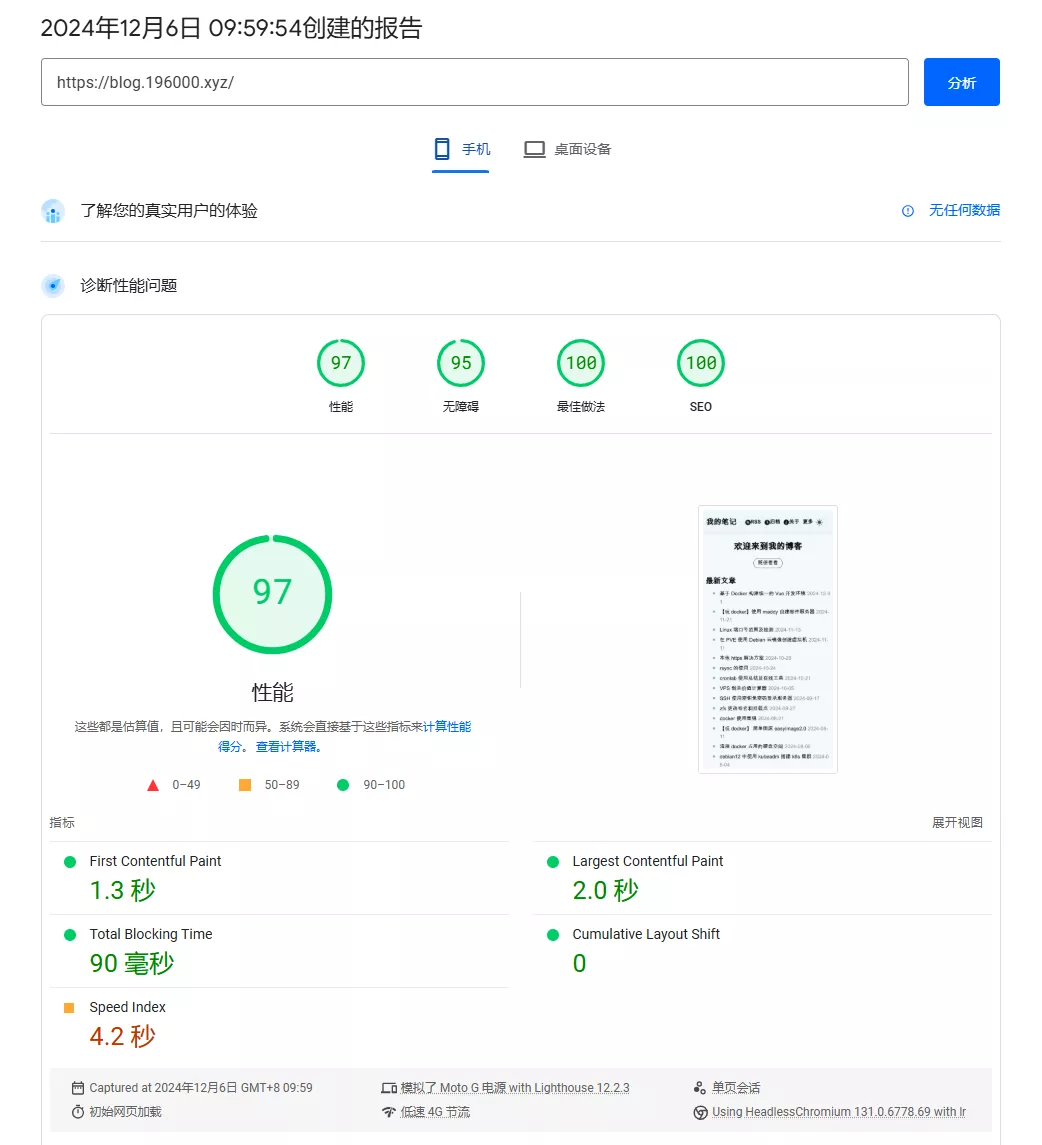Click the large 97 performance gauge

click(272, 594)
